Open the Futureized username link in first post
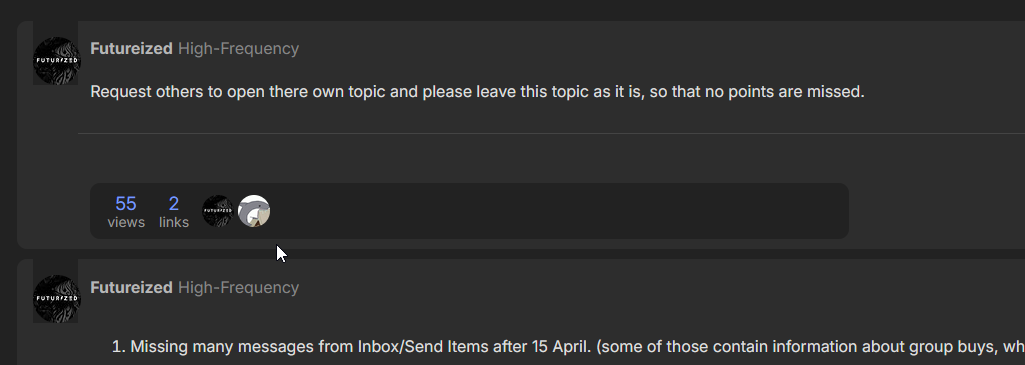The width and height of the screenshot is (1025, 365). (x=131, y=48)
